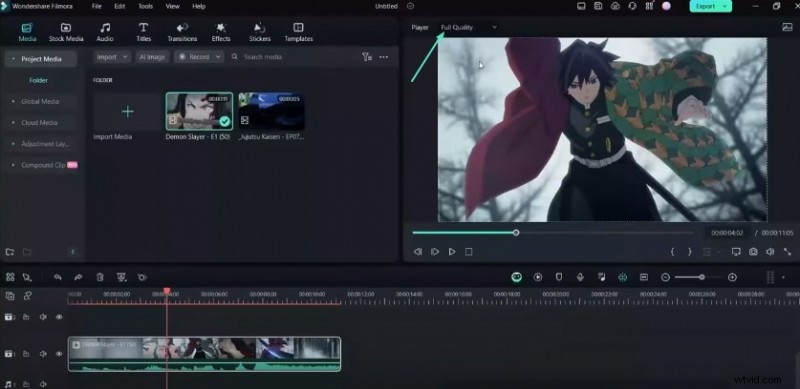Click the render preview circle-play icon
Image resolution: width=800 pixels, height=389 pixels.
(x=538, y=277)
